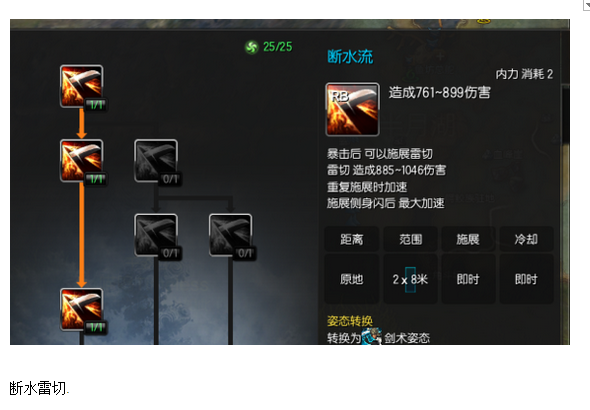Click the 断水流 skill title
590x410 pixels.
(x=350, y=57)
